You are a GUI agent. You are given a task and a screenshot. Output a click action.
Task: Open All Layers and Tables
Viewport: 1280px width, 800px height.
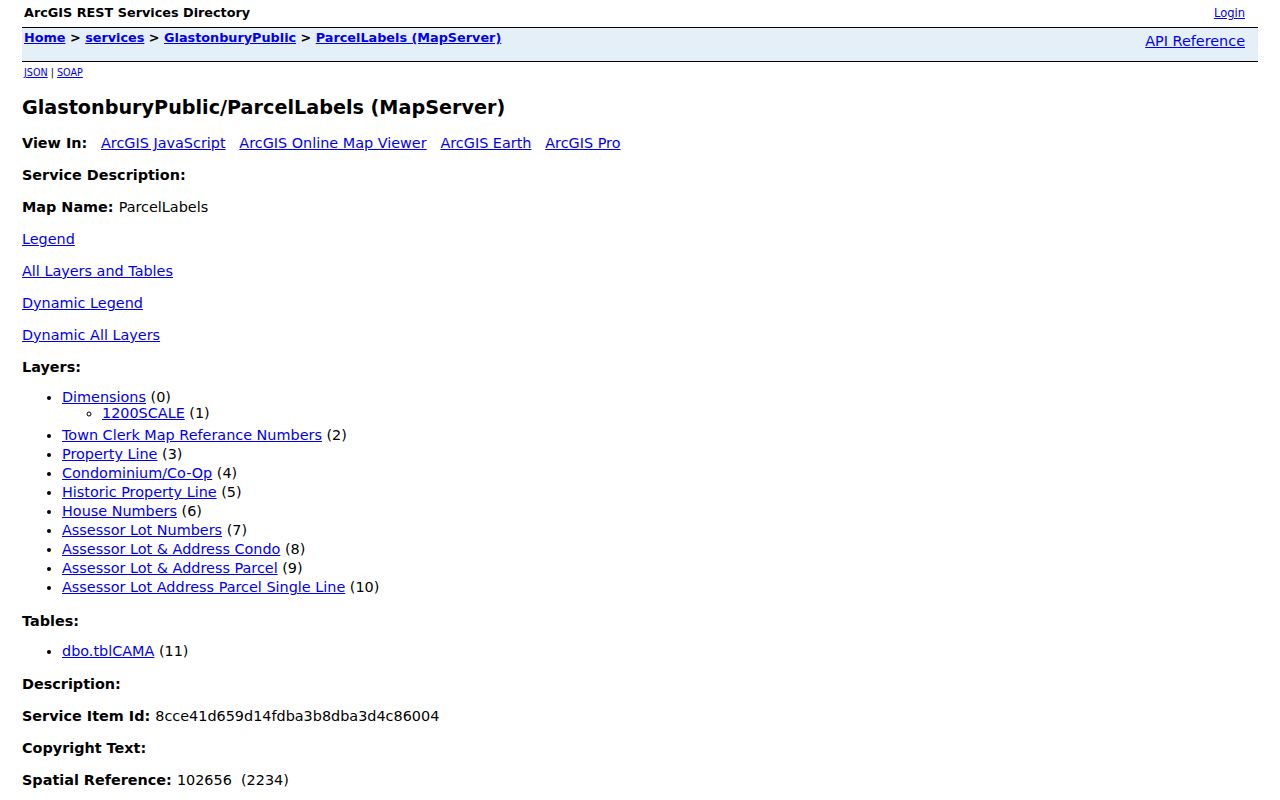click(x=97, y=271)
